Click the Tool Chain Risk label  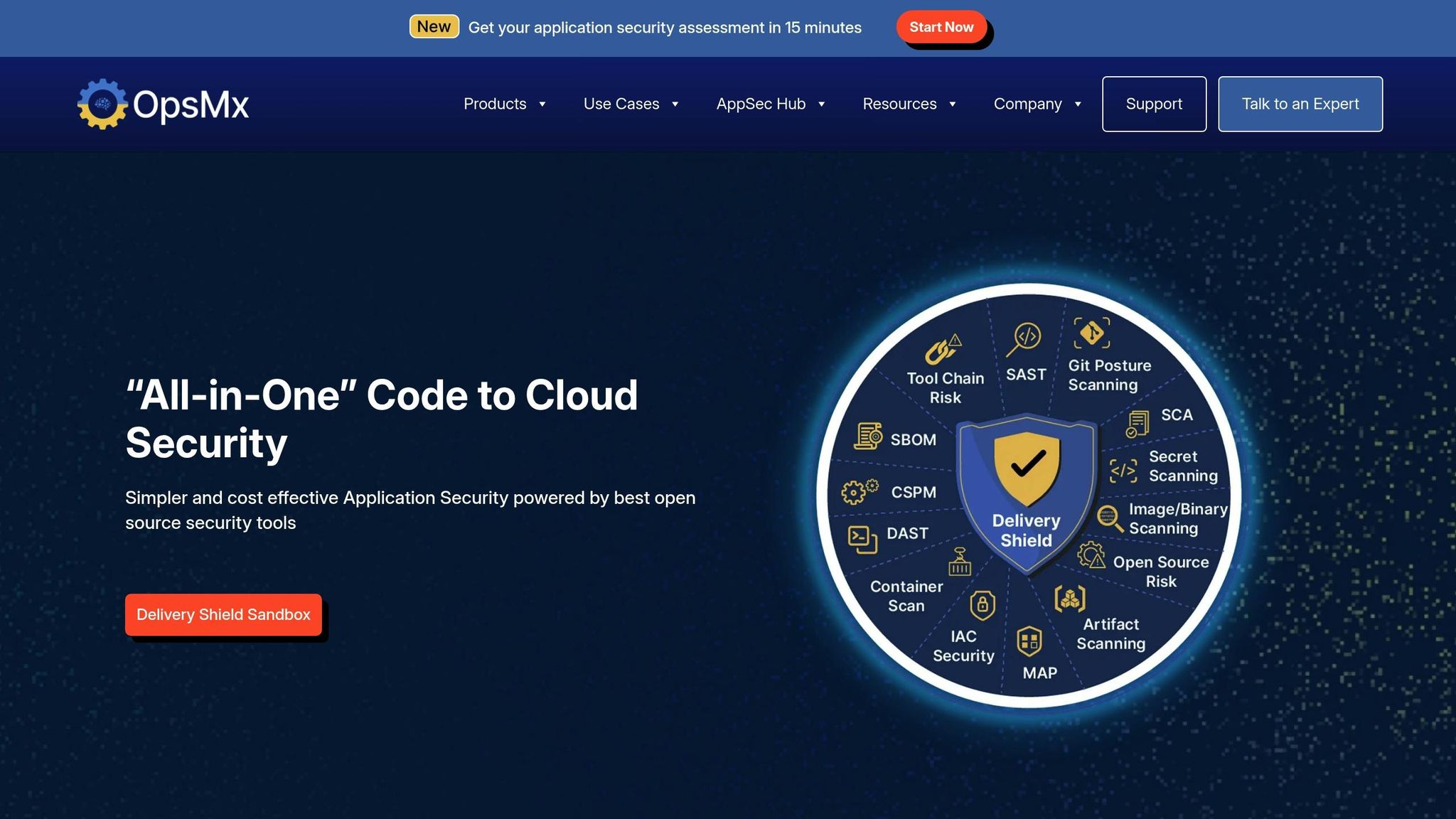point(945,387)
